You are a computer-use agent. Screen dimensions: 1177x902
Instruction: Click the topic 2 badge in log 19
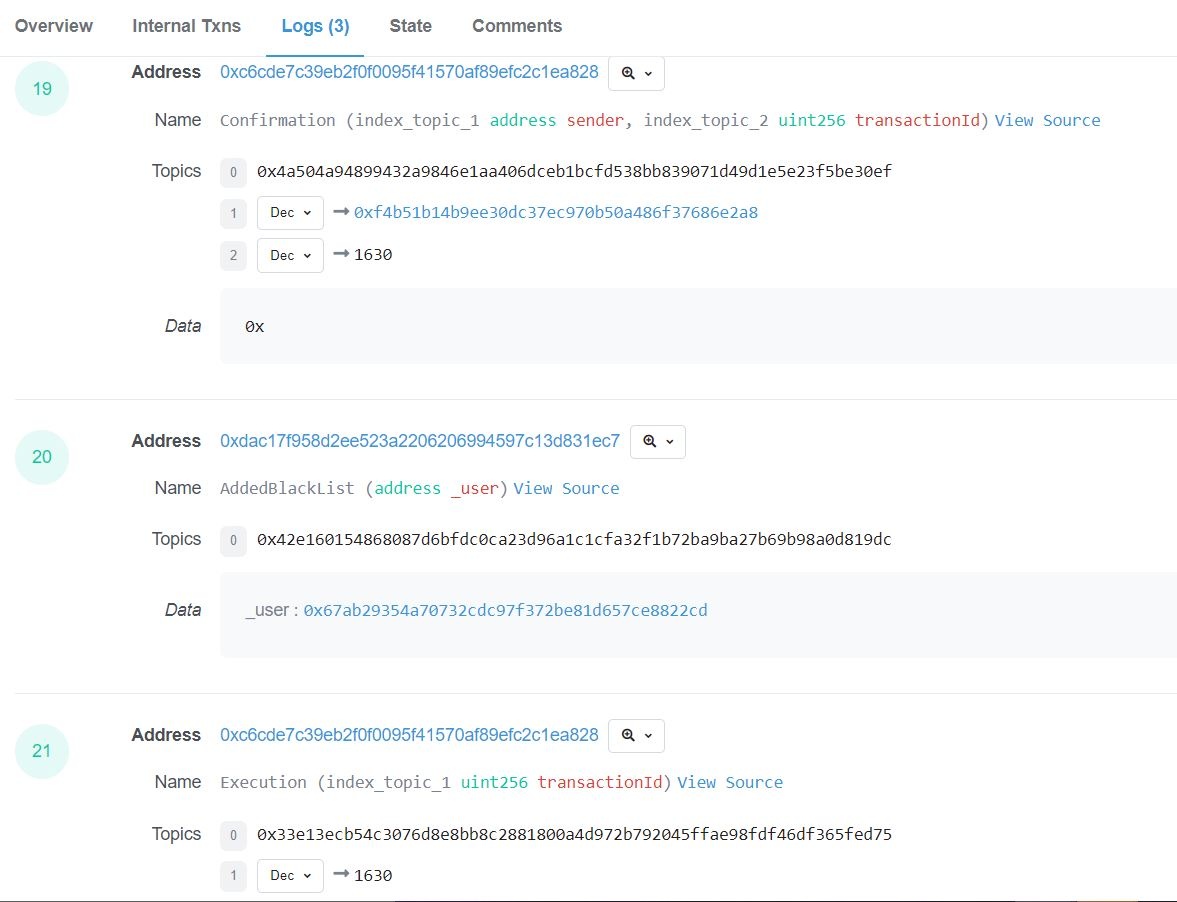pyautogui.click(x=233, y=256)
